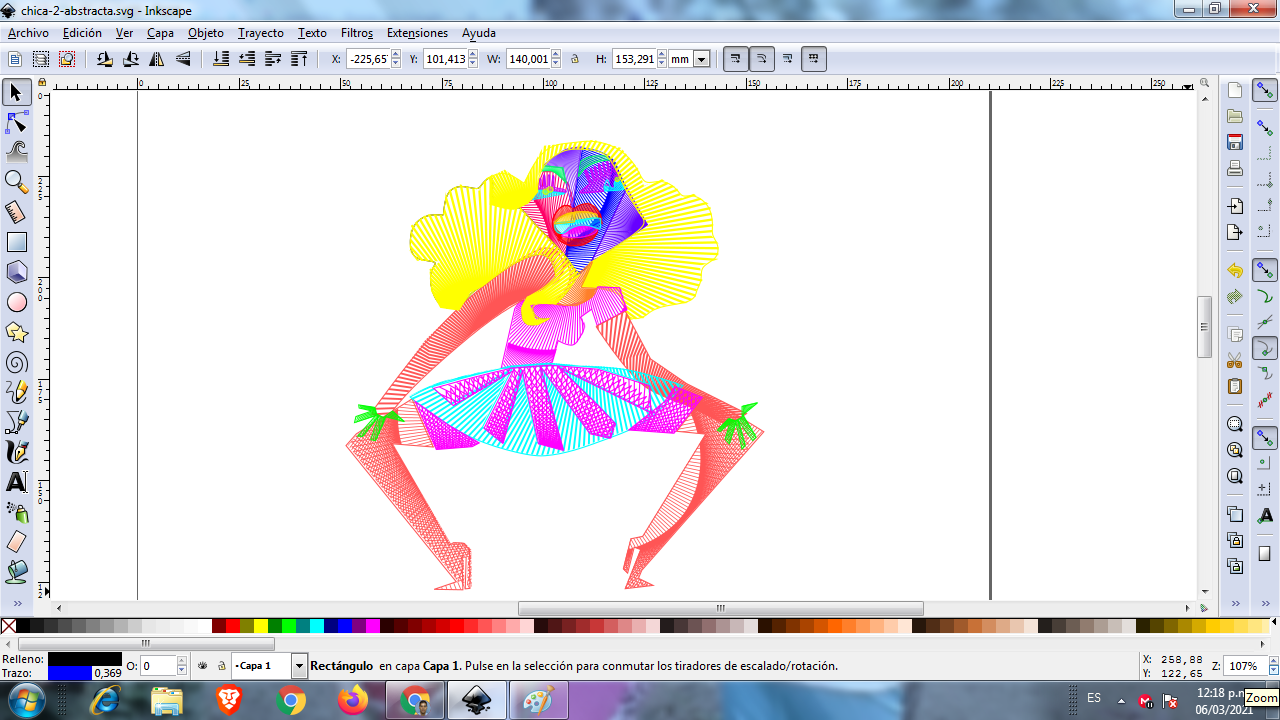Toggle width/height ratio lock
Screen dimensions: 1280x720
point(575,59)
